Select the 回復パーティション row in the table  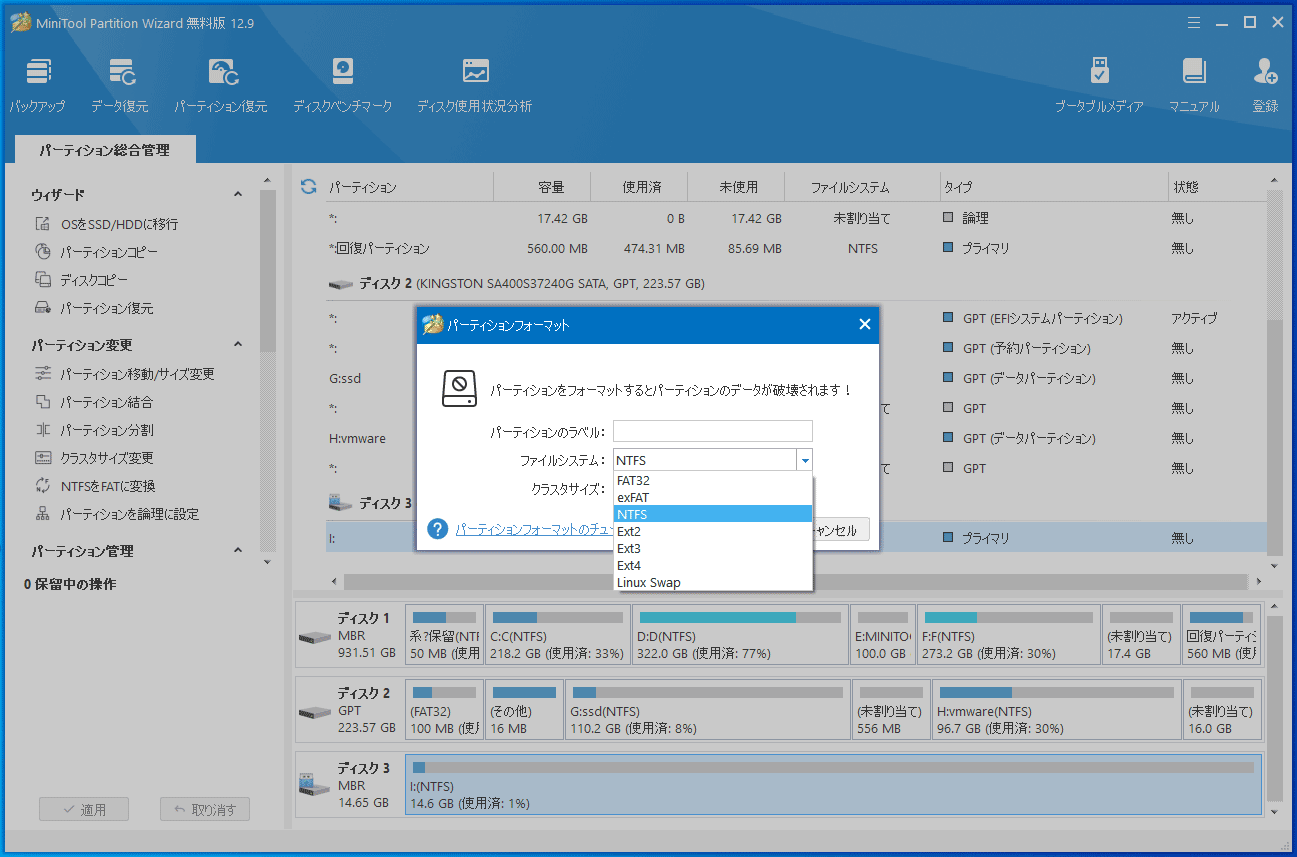[x=796, y=248]
